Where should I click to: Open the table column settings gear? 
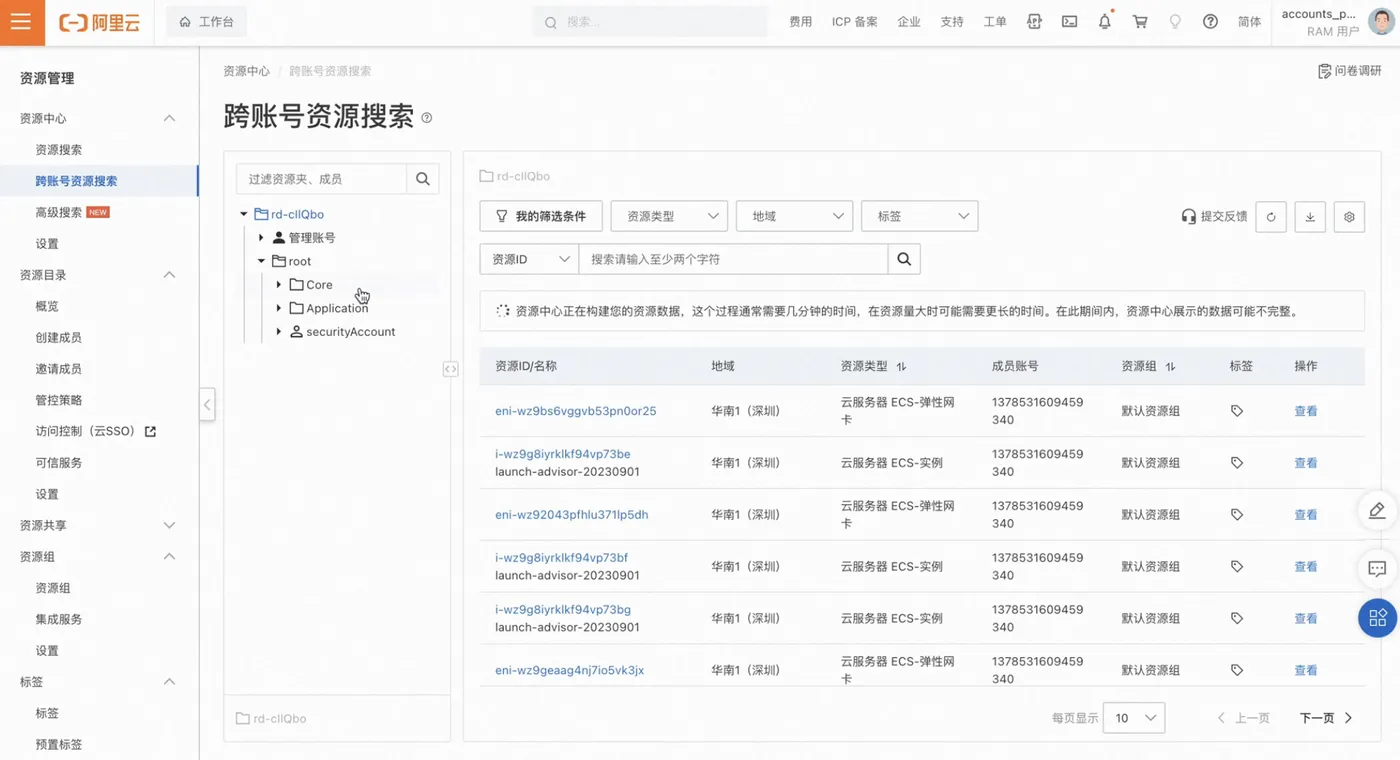tap(1349, 217)
